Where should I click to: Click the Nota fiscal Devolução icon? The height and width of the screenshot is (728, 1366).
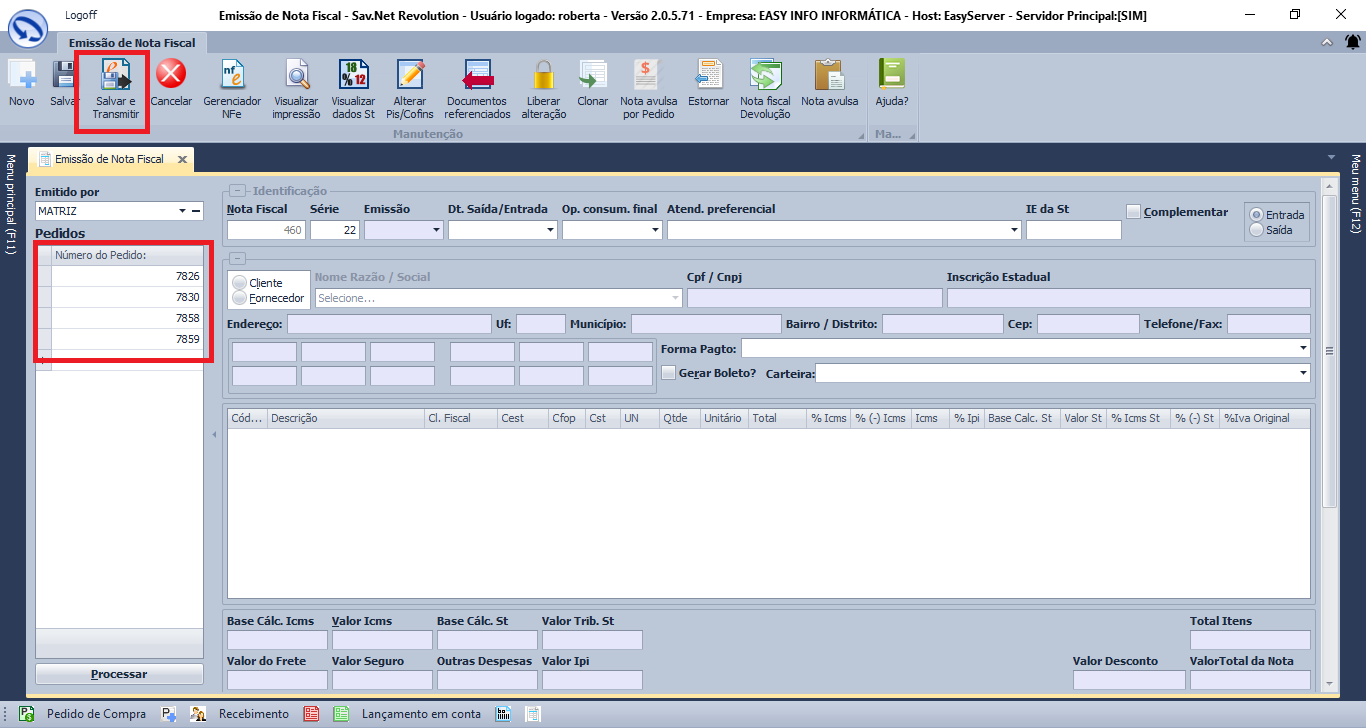point(765,76)
